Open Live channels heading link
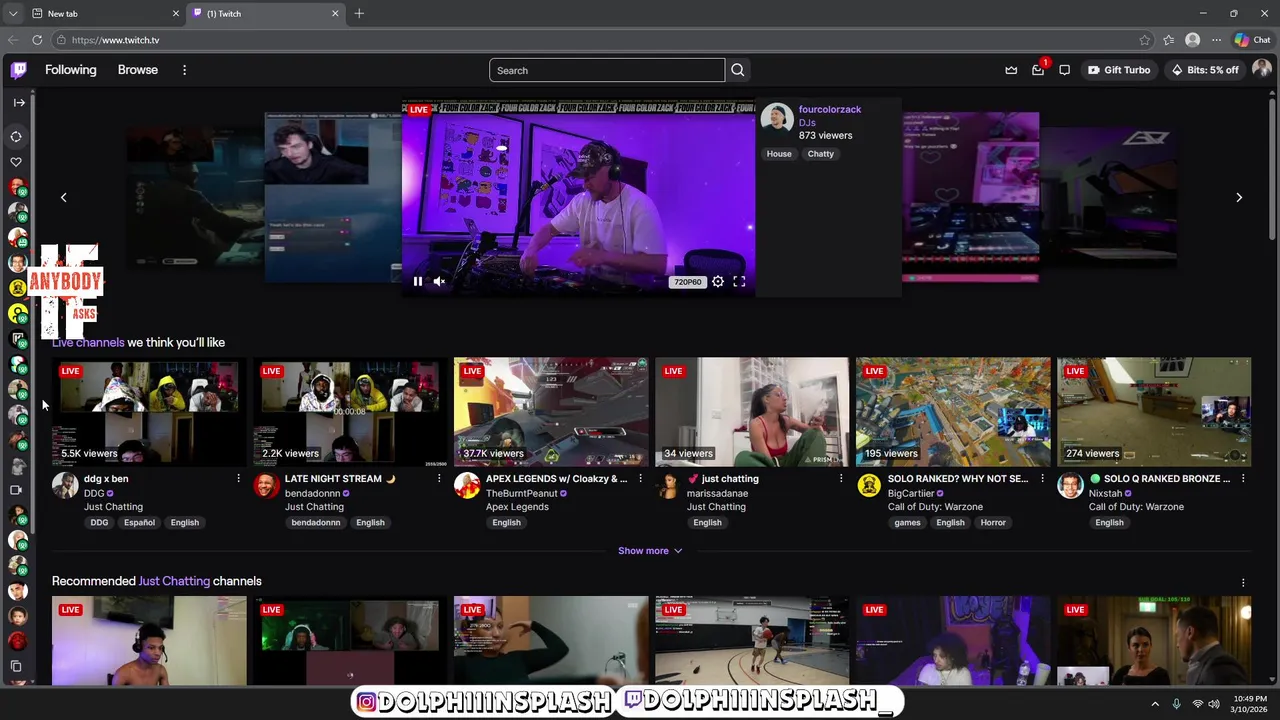The image size is (1280, 720). tap(88, 342)
